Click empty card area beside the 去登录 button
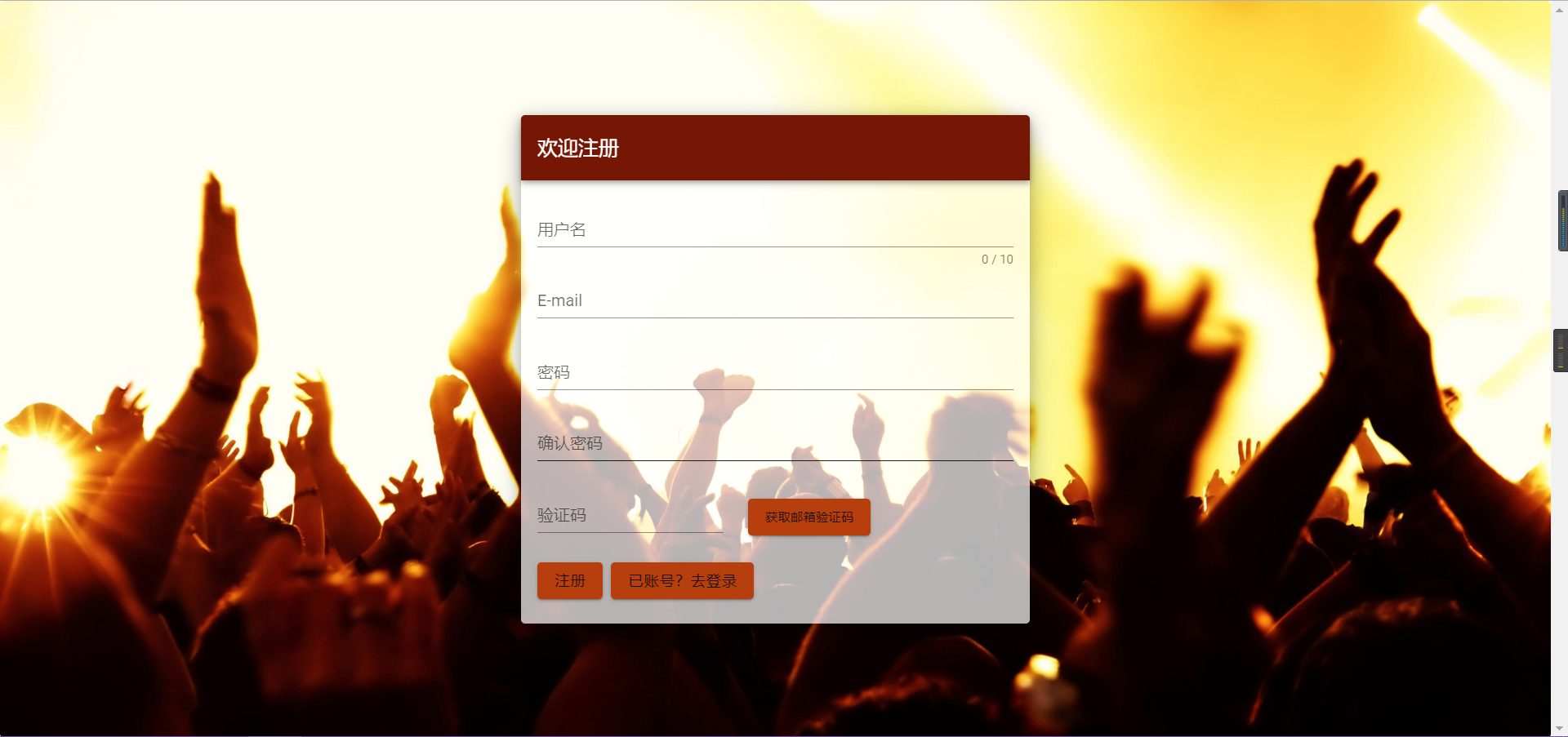 pos(890,581)
